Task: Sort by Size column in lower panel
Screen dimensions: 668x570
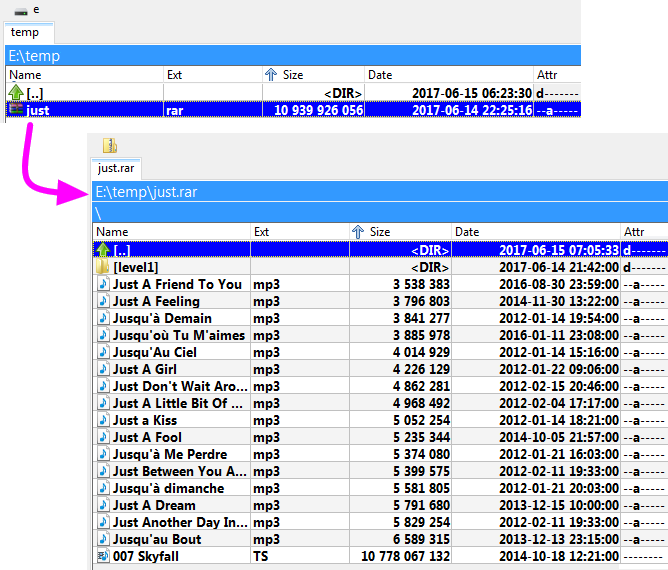Action: [379, 232]
